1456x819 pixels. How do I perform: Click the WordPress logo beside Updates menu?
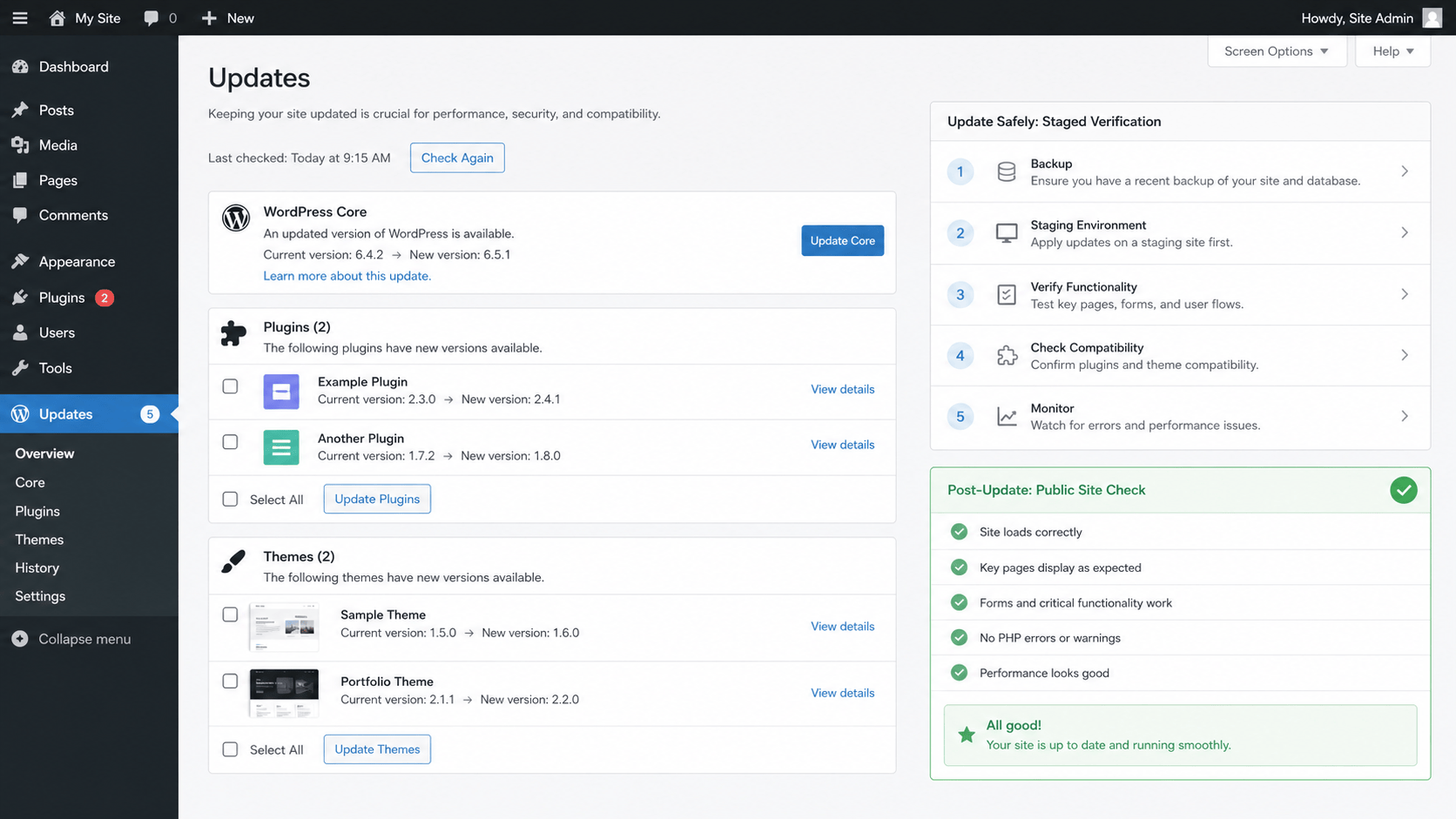point(20,414)
